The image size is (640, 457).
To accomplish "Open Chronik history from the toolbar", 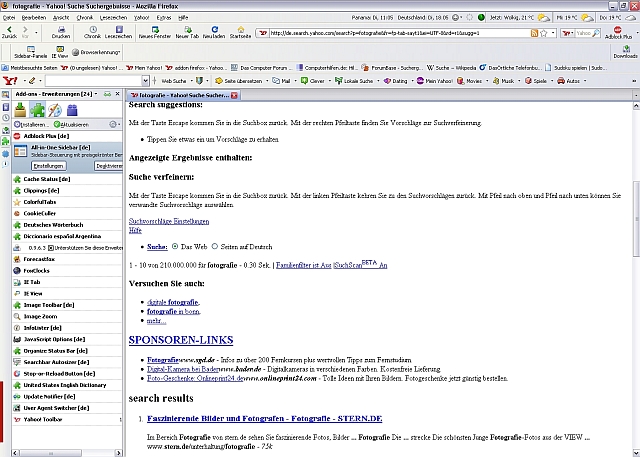I will click(x=93, y=30).
